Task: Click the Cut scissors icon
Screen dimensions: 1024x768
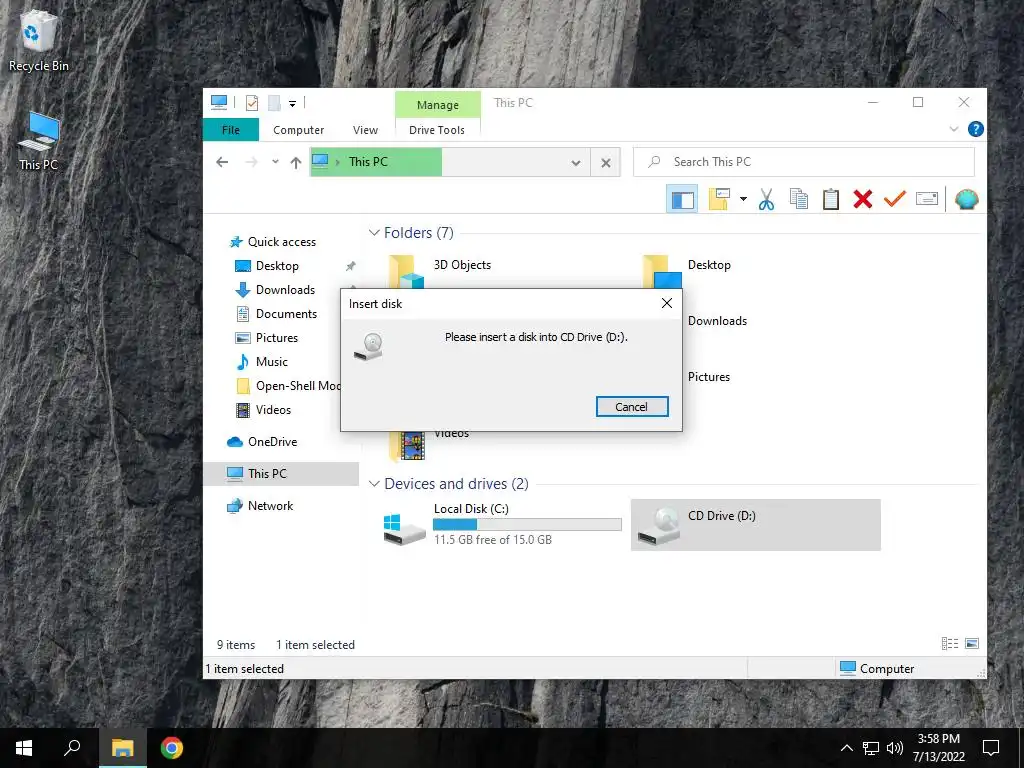Action: click(x=766, y=199)
